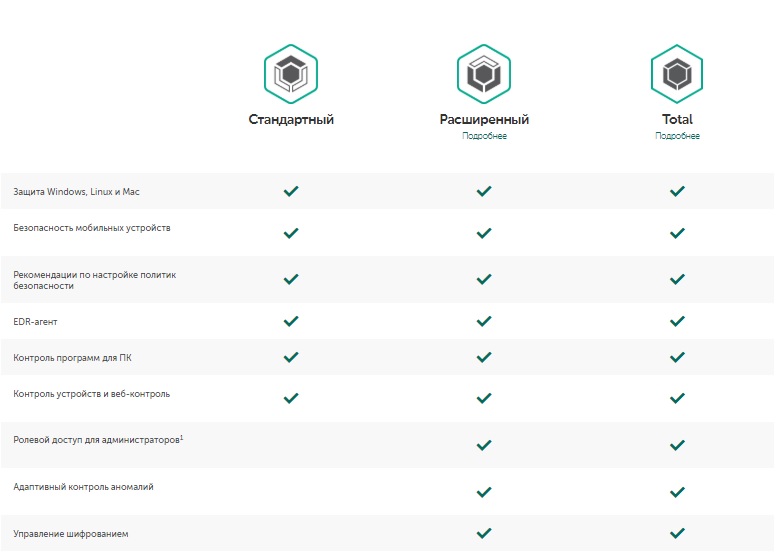Click the EDR-агент feature label
778x554 pixels.
tap(37, 322)
